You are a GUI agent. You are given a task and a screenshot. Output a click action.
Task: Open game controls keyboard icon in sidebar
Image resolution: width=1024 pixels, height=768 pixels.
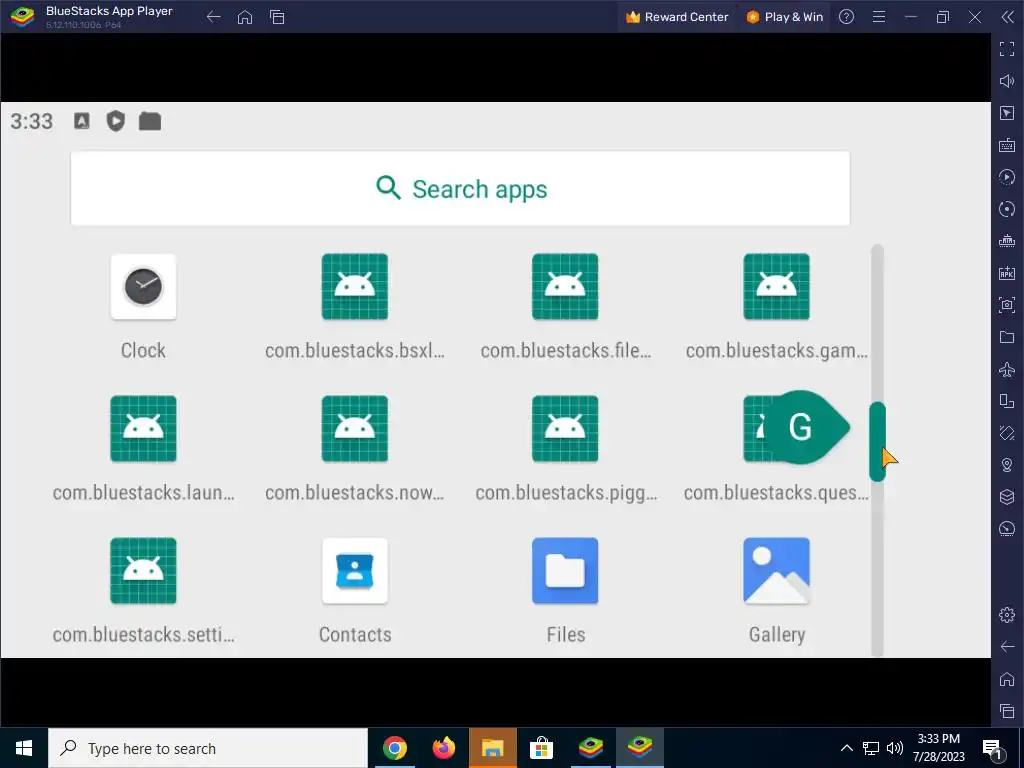[x=1007, y=145]
